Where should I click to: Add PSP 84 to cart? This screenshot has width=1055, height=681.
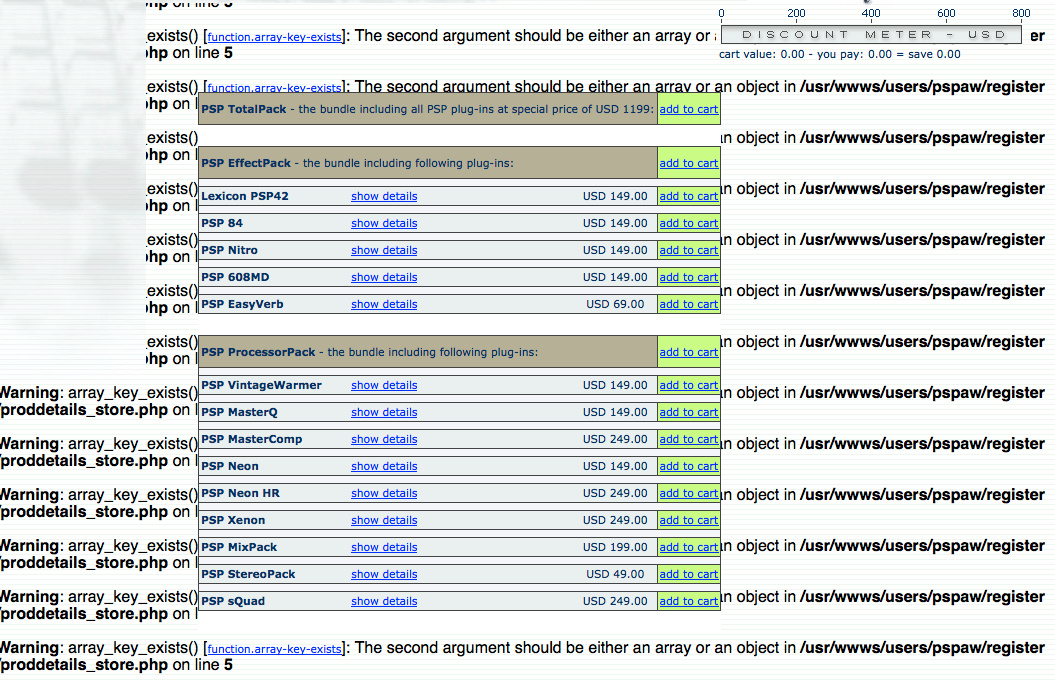[x=688, y=223]
